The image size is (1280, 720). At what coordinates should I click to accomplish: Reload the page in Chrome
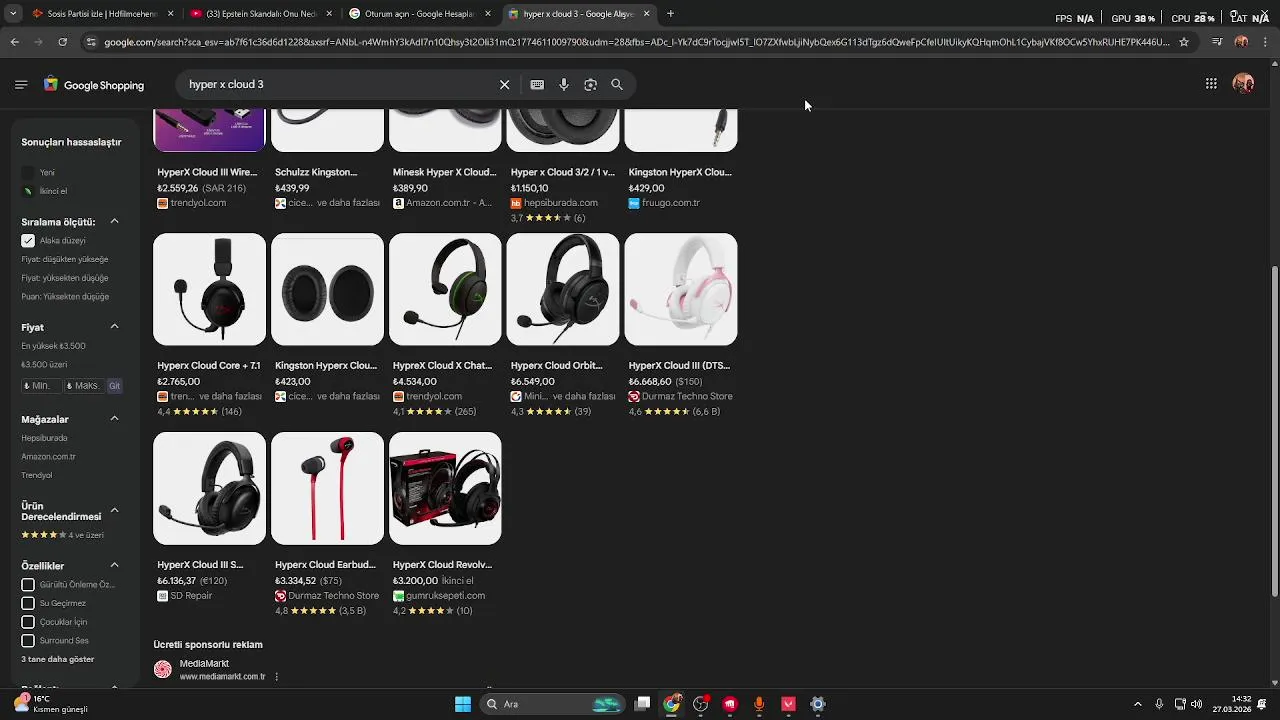click(x=62, y=42)
